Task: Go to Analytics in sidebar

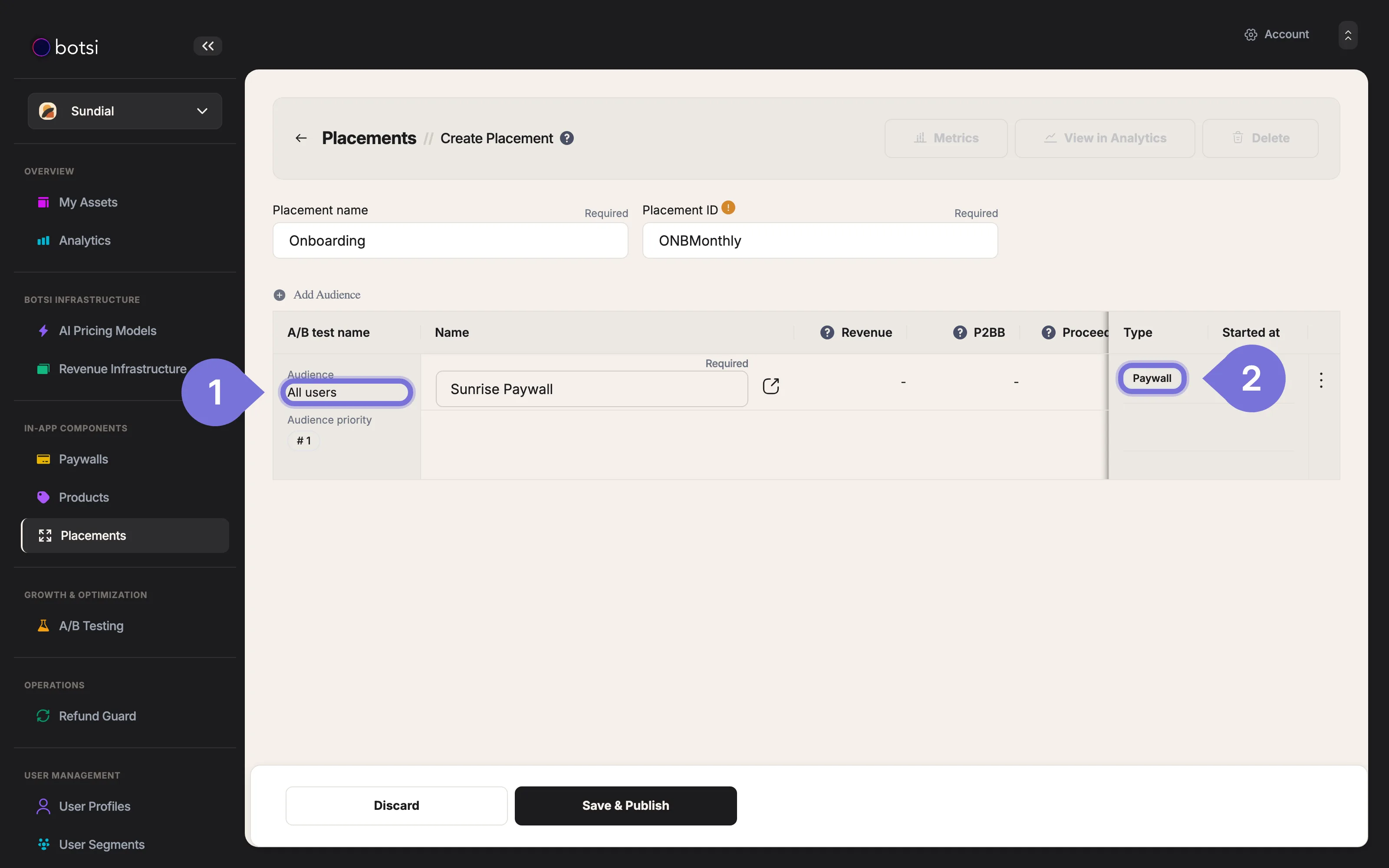Action: pyautogui.click(x=84, y=240)
